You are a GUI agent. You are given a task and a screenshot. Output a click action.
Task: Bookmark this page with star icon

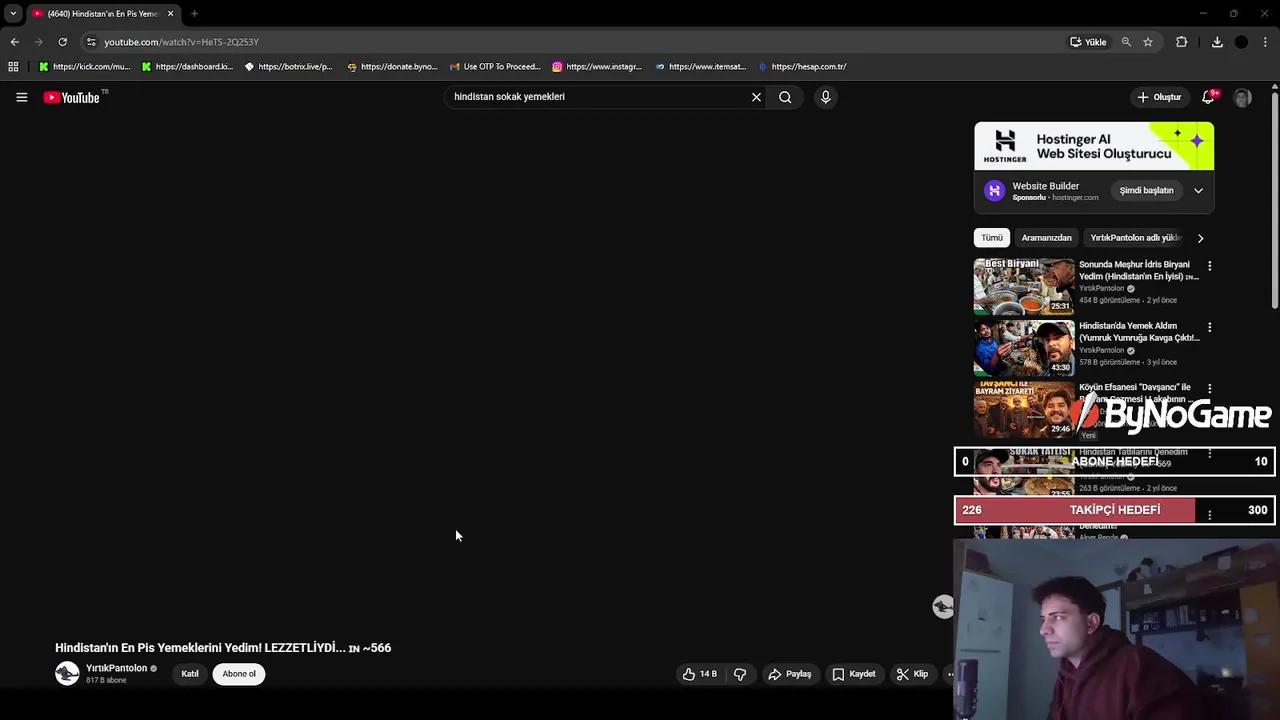(x=1148, y=42)
